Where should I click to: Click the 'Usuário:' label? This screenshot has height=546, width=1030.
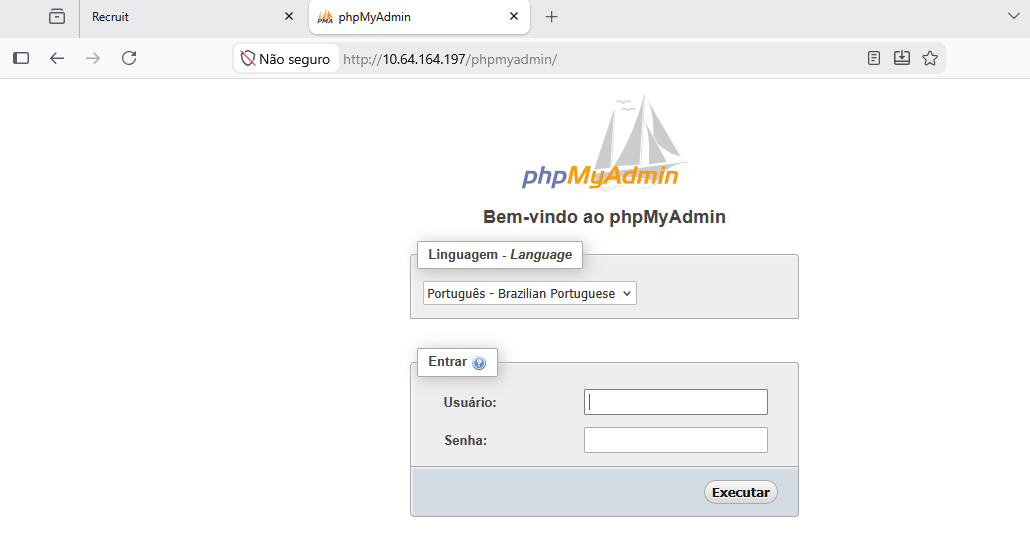click(470, 402)
